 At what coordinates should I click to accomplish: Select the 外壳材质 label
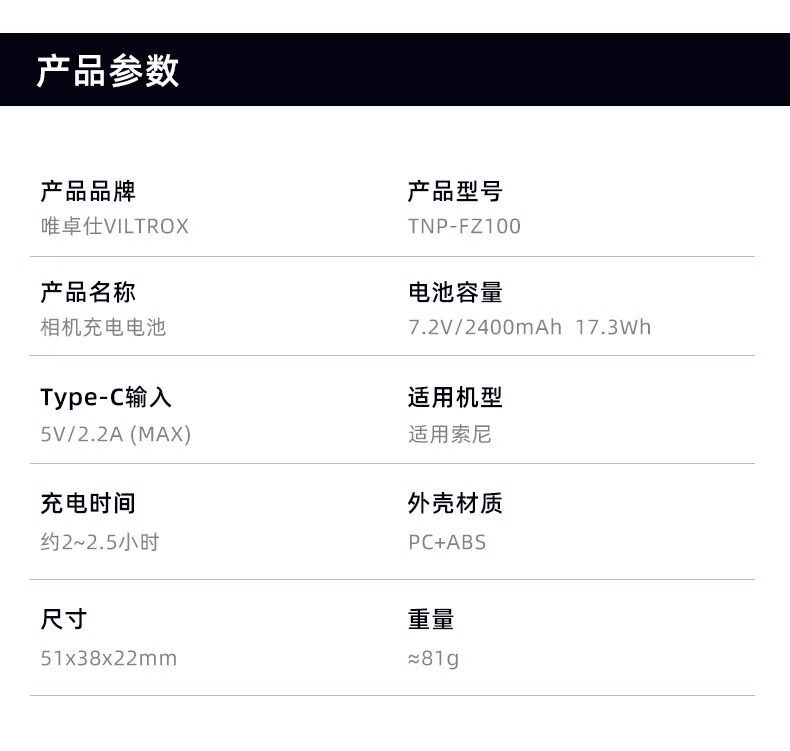455,503
